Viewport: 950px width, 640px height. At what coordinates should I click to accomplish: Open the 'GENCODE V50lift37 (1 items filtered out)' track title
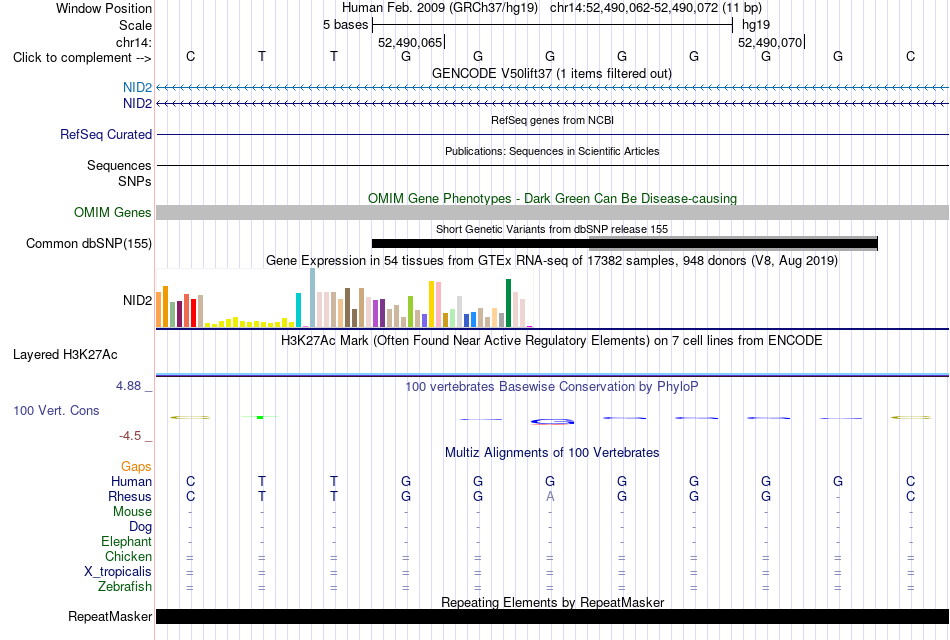pyautogui.click(x=552, y=73)
